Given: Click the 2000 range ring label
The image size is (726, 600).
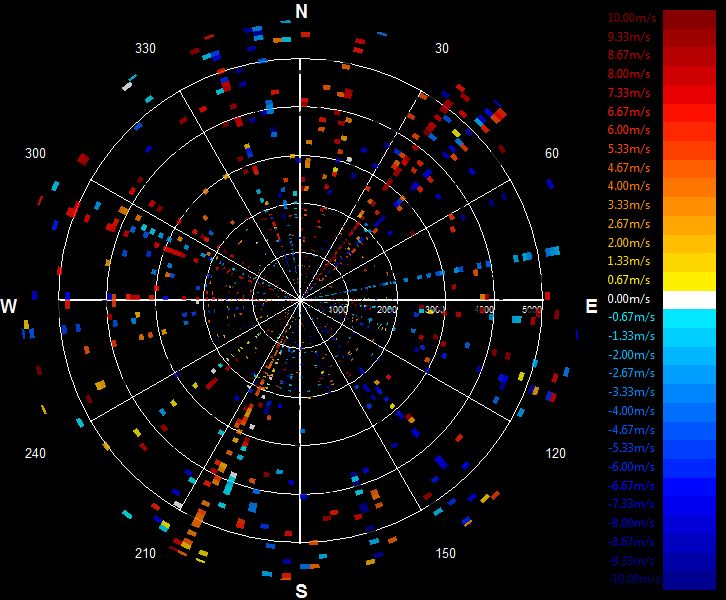Looking at the screenshot, I should [386, 309].
